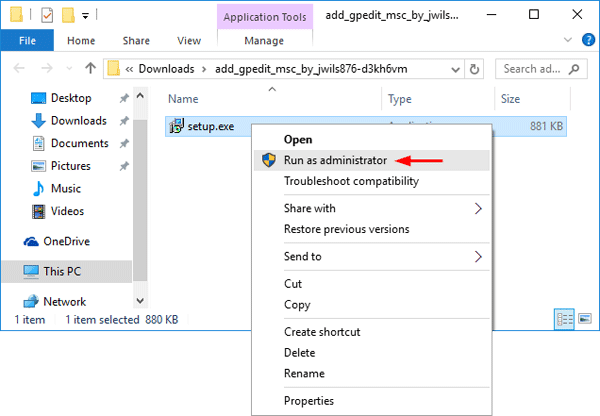The width and height of the screenshot is (600, 416).
Task: Choose Copy from the context menu
Action: tap(372, 304)
